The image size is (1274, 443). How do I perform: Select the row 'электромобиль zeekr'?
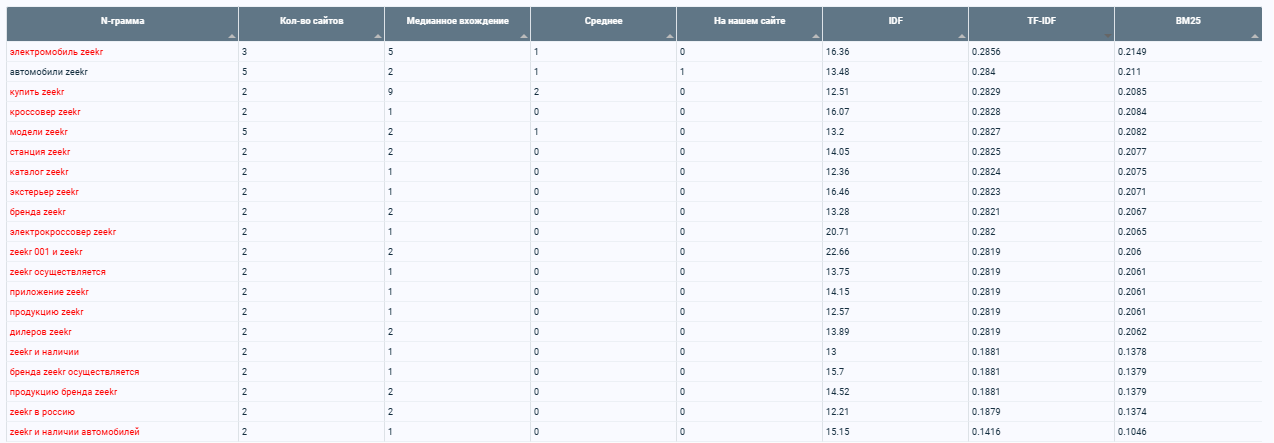[637, 51]
